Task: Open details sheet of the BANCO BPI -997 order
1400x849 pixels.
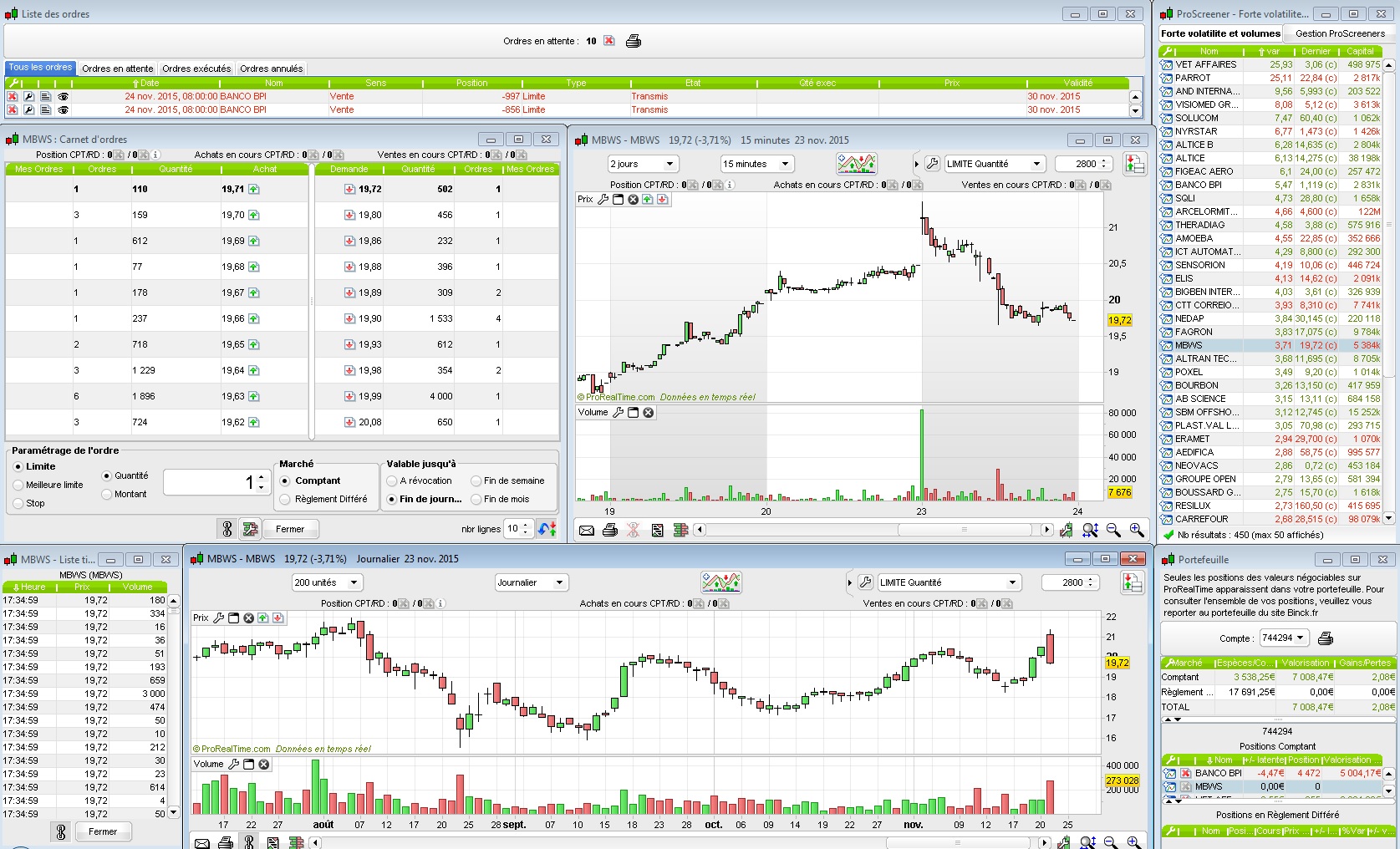Action: (x=45, y=97)
